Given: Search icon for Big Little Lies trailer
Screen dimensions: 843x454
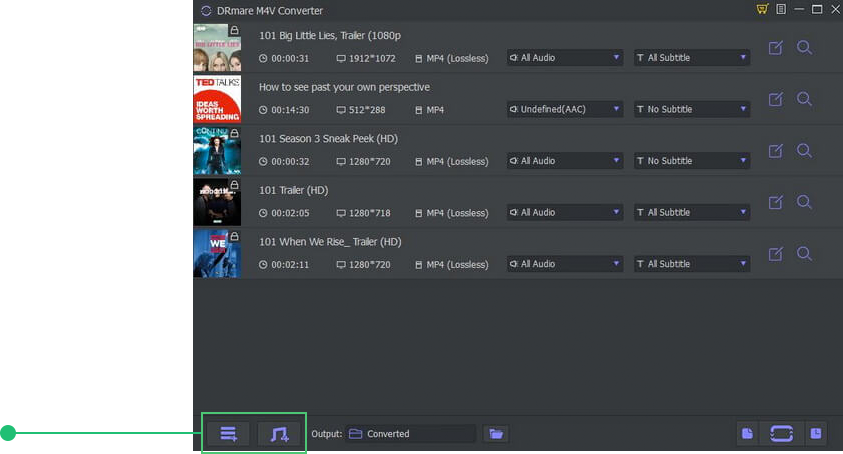Looking at the screenshot, I should [x=804, y=47].
